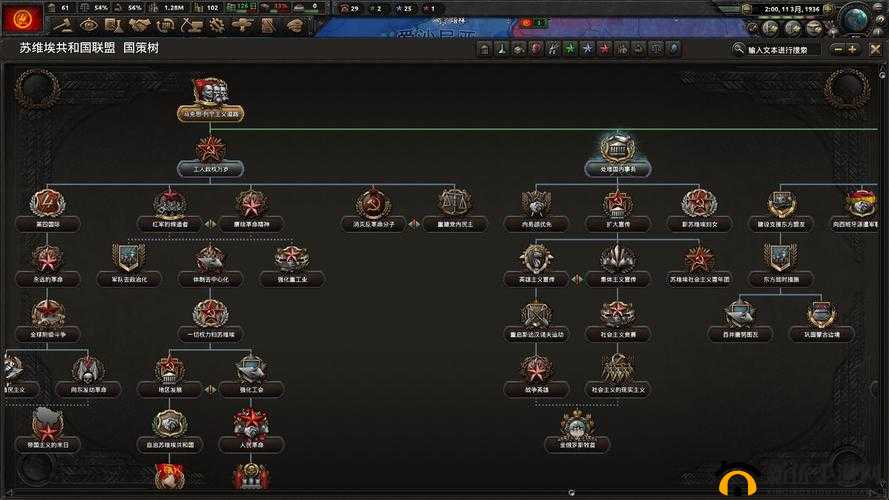This screenshot has width=889, height=500.
Task: Select the 军队去政治化 focus
Action: tap(129, 265)
